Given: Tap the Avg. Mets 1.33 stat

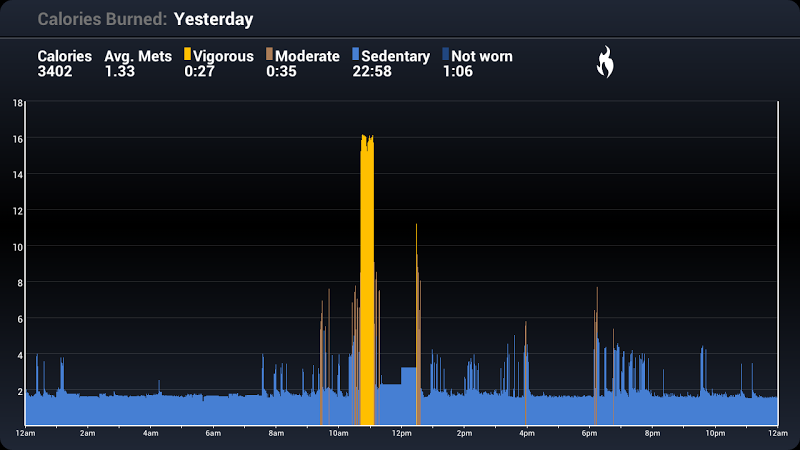Looking at the screenshot, I should (x=138, y=64).
